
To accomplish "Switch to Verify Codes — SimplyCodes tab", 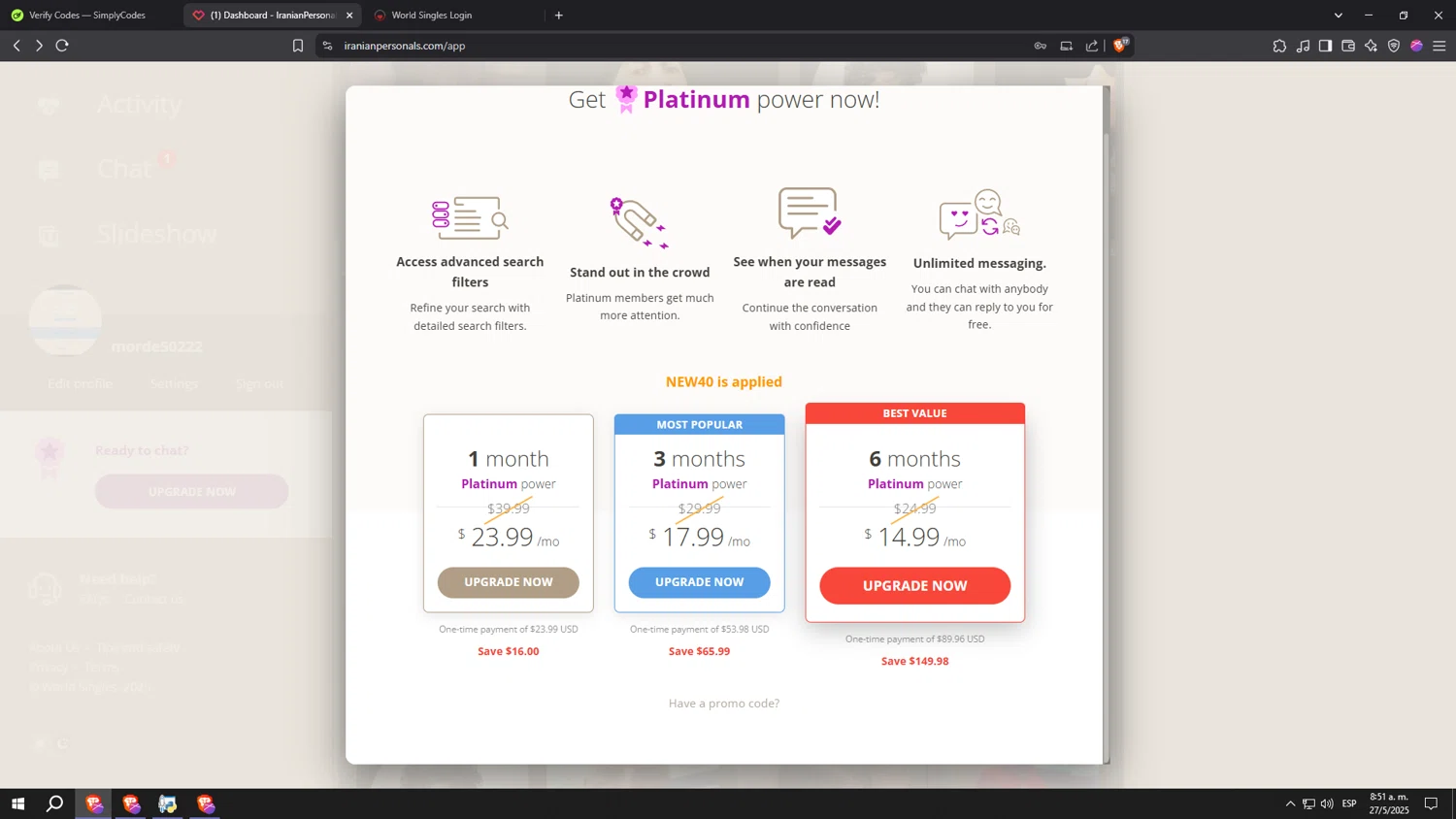I will click(x=87, y=16).
